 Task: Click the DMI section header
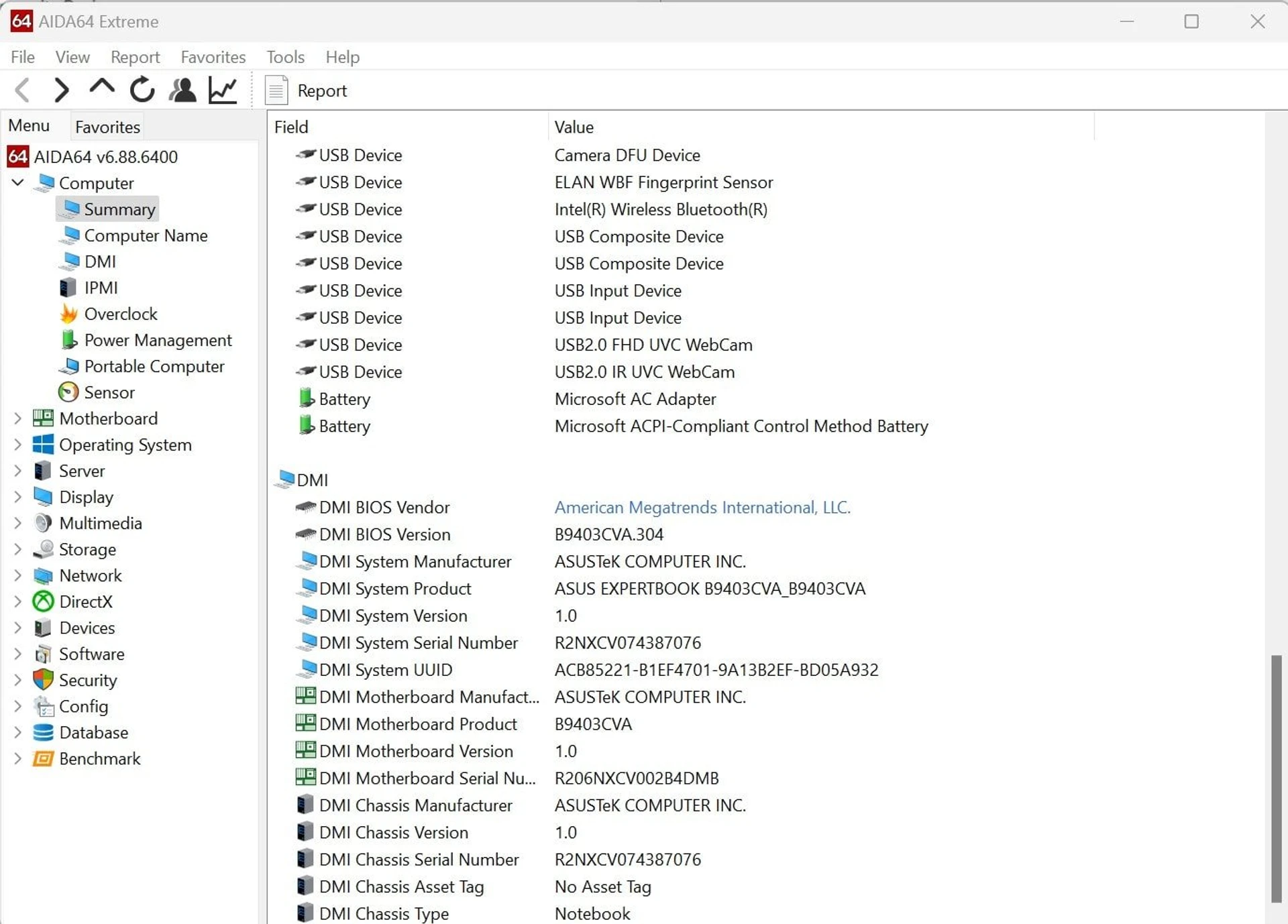[303, 480]
